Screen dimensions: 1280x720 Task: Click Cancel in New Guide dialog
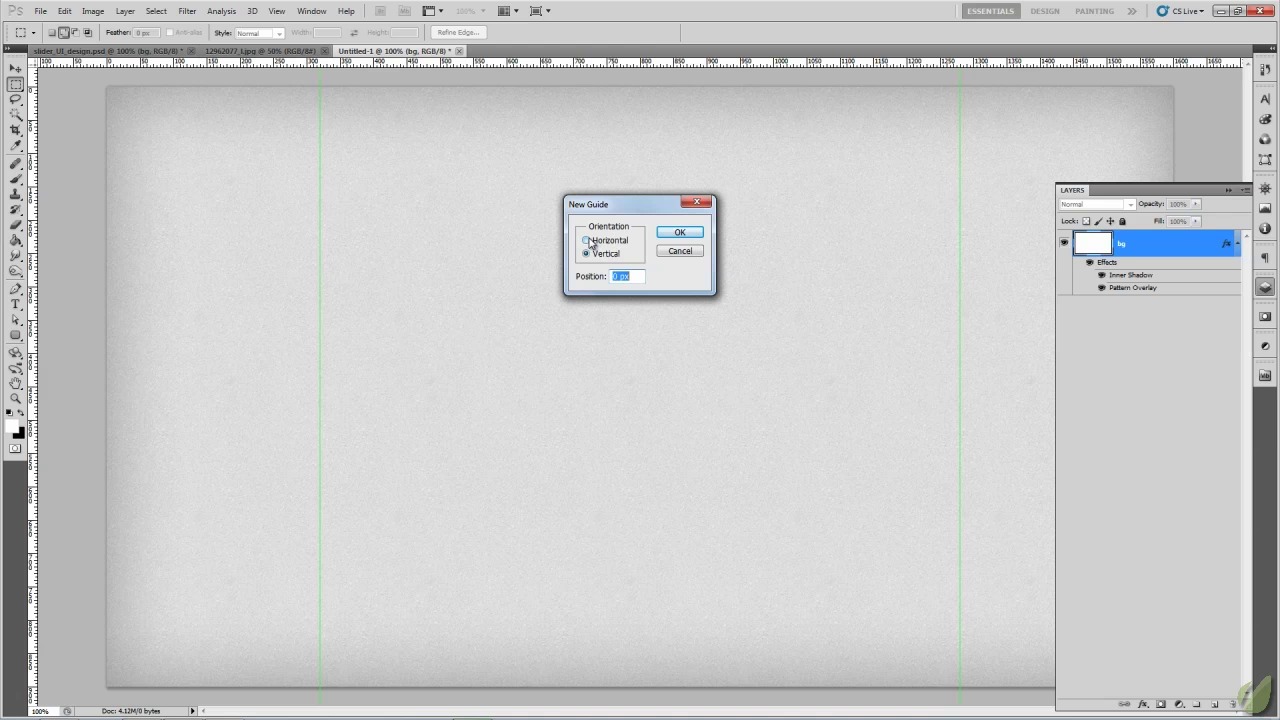pos(680,251)
